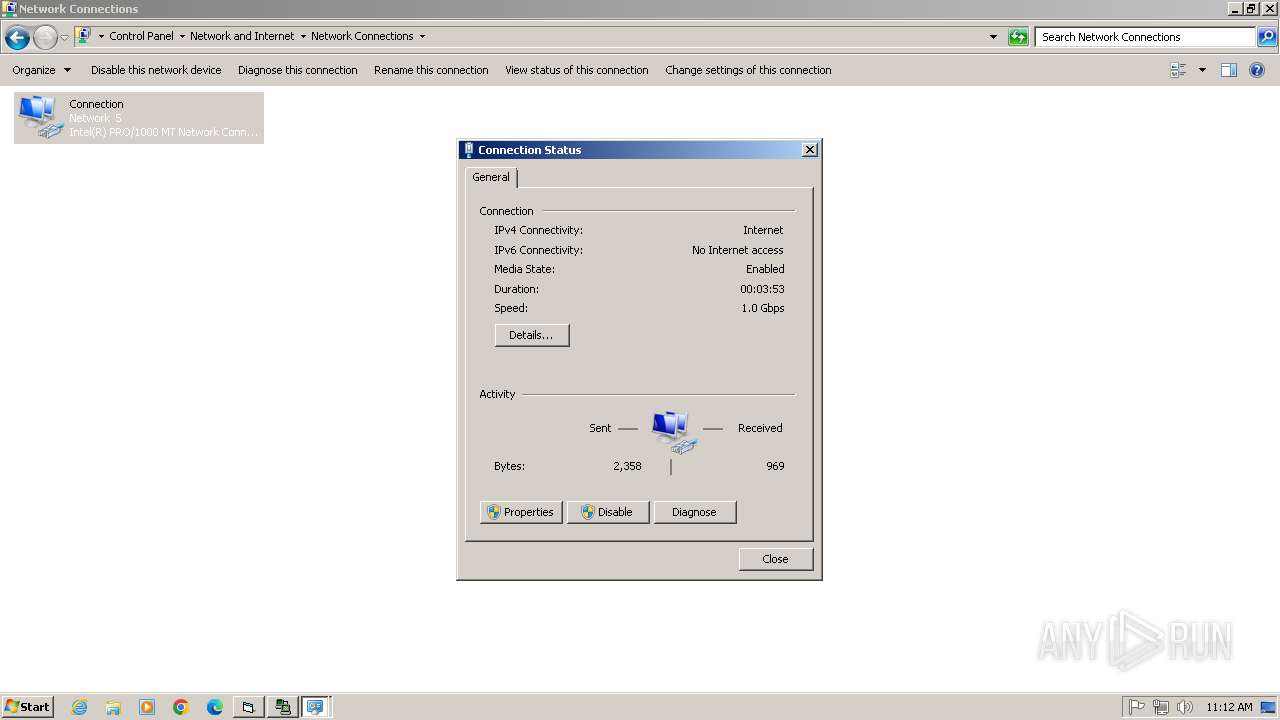Open the recent pages dropdown arrow
Image resolution: width=1280 pixels, height=720 pixels.
click(64, 38)
